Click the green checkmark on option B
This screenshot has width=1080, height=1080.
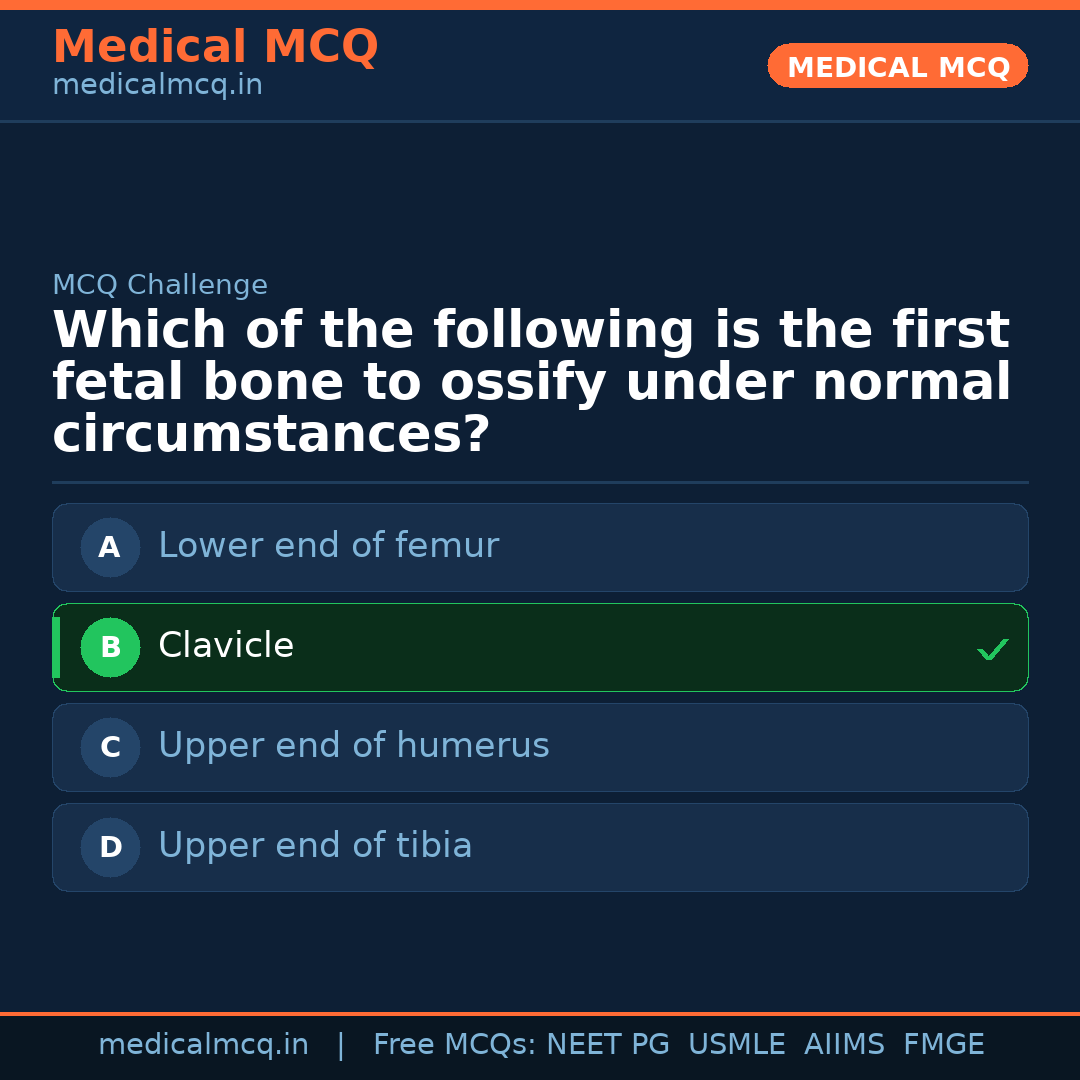point(992,649)
